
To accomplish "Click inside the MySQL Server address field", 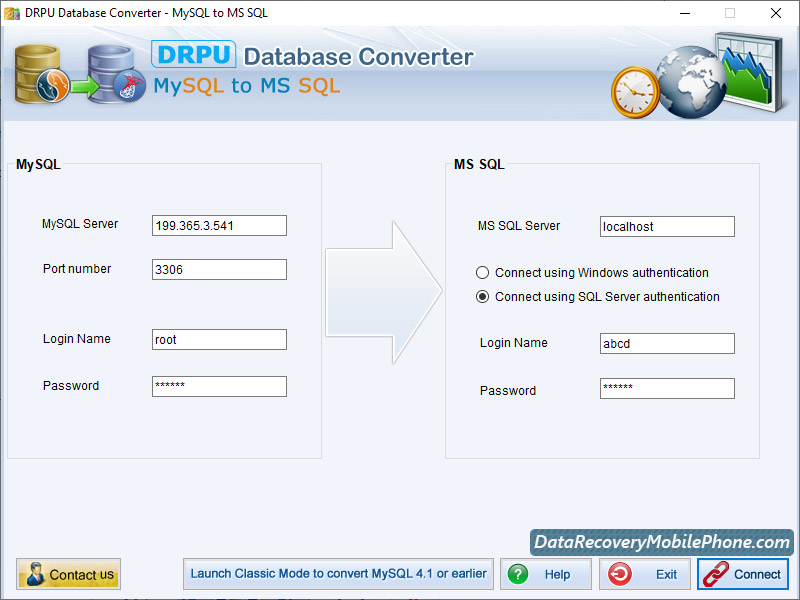I will 218,225.
